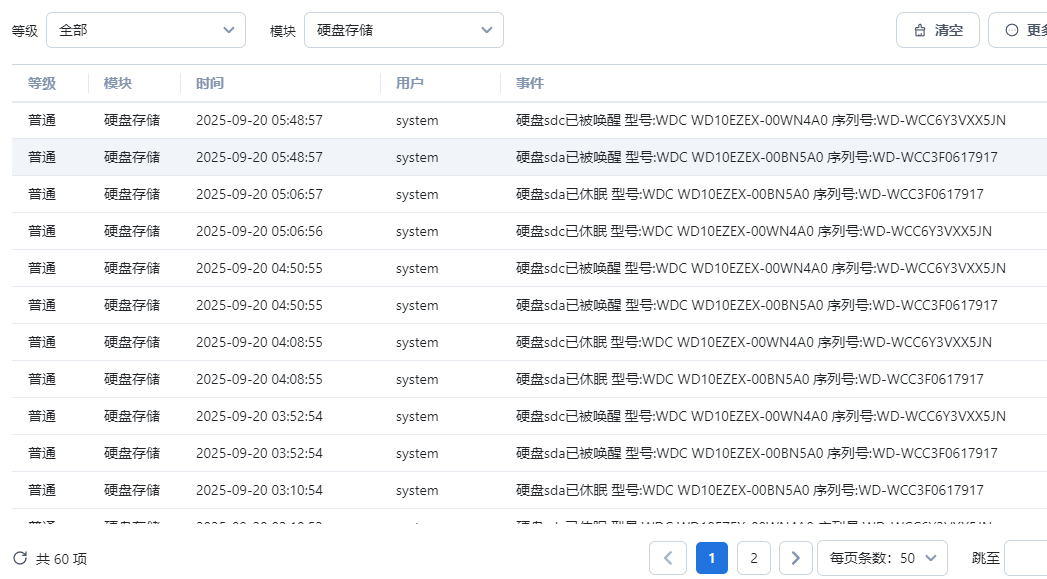Click the circle icon in the 更多 button
This screenshot has height=579, width=1047.
point(1012,30)
